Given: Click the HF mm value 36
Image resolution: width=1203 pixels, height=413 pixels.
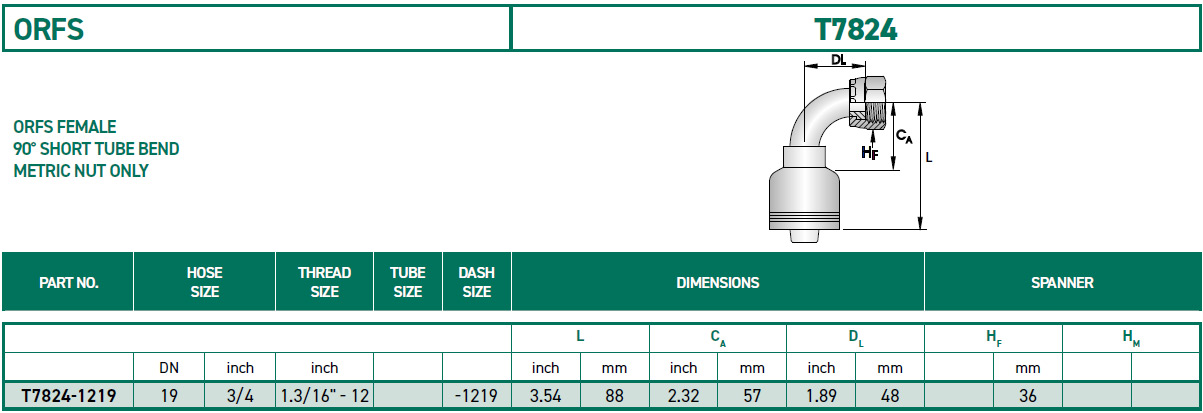Looking at the screenshot, I should (1027, 396).
